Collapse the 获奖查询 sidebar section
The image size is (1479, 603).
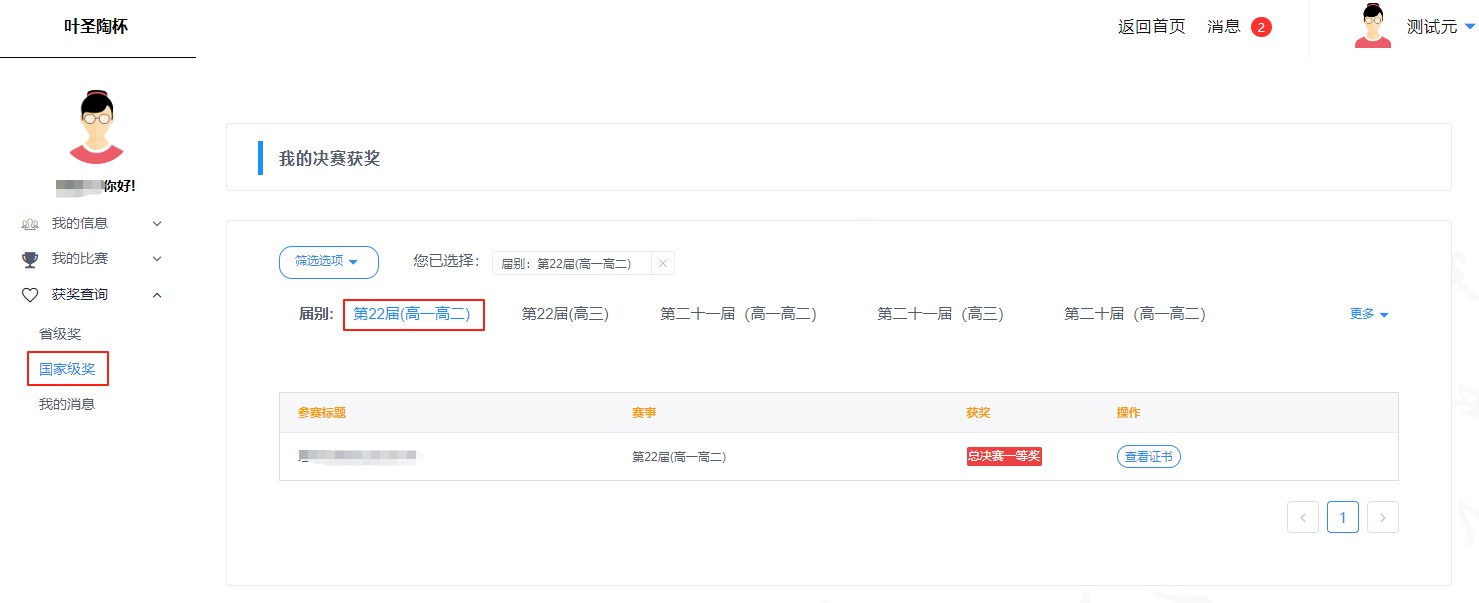click(157, 295)
